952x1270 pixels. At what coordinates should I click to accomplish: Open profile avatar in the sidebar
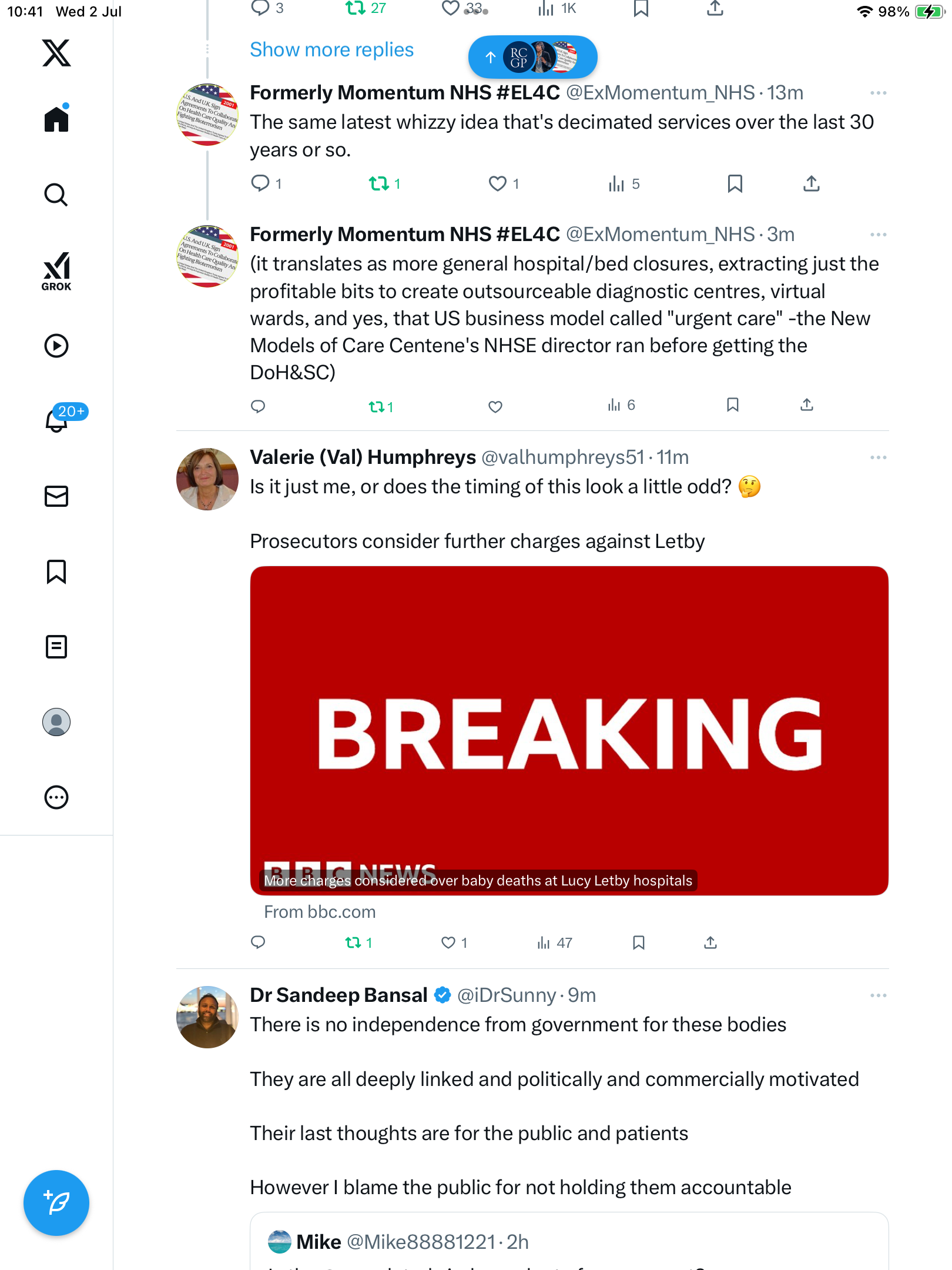coord(56,722)
